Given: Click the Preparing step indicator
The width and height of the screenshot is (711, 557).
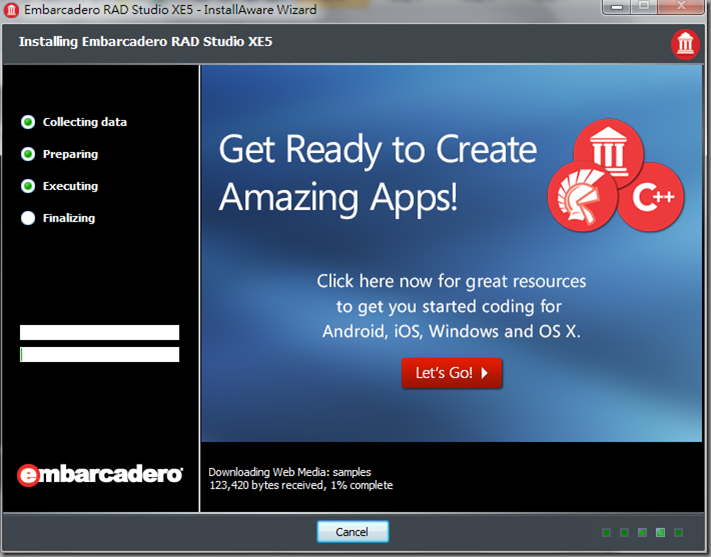Looking at the screenshot, I should (x=28, y=154).
